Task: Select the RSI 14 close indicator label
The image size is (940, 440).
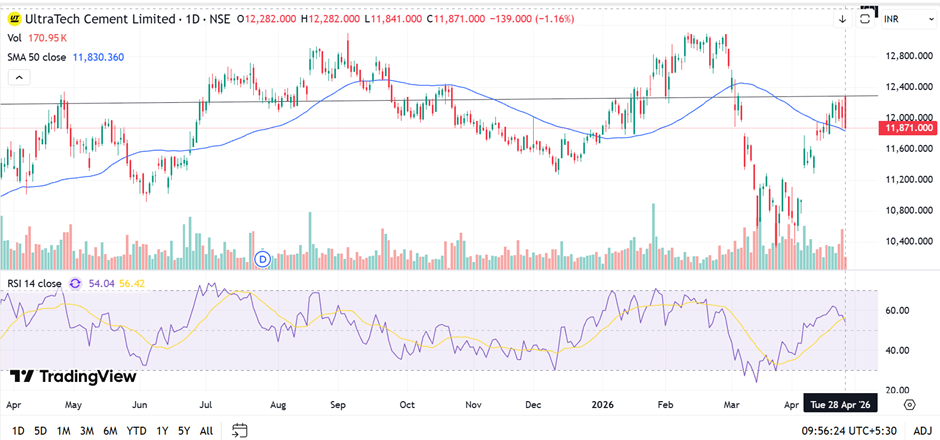Action: pos(34,284)
